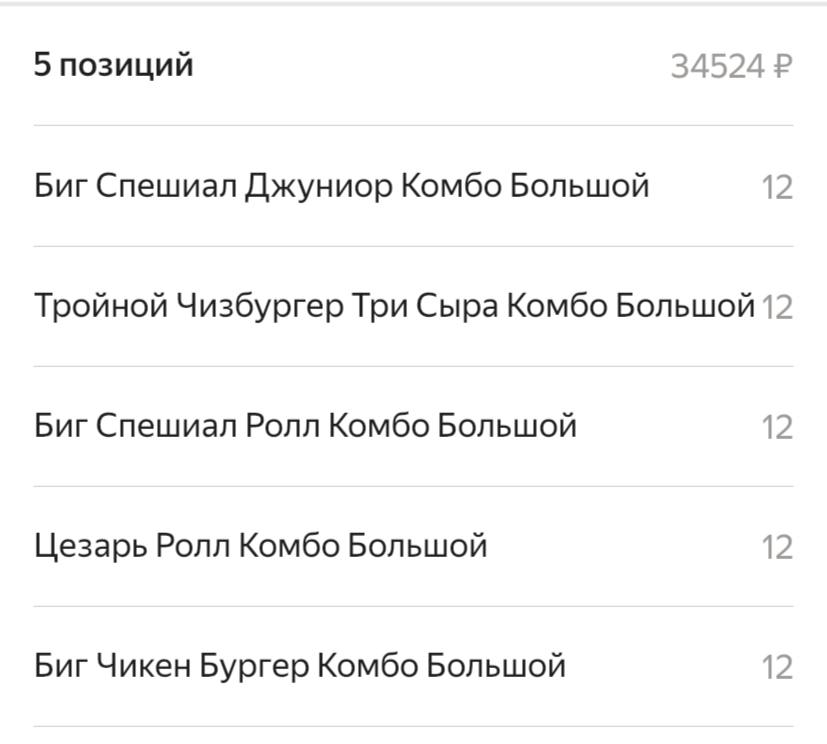The height and width of the screenshot is (744, 827).
Task: Click quantity 12 for Биг Спешиал Джуниор
Action: tap(777, 187)
